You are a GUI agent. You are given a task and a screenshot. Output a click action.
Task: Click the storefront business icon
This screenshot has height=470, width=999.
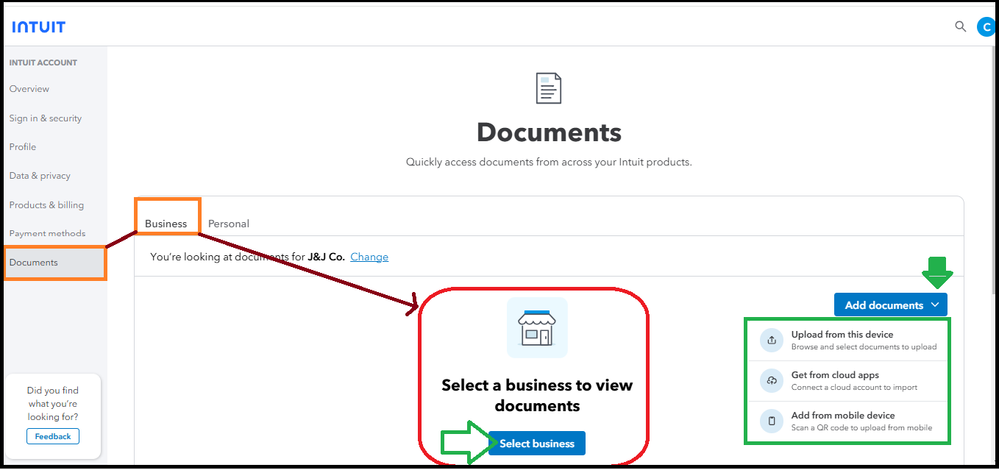(537, 327)
